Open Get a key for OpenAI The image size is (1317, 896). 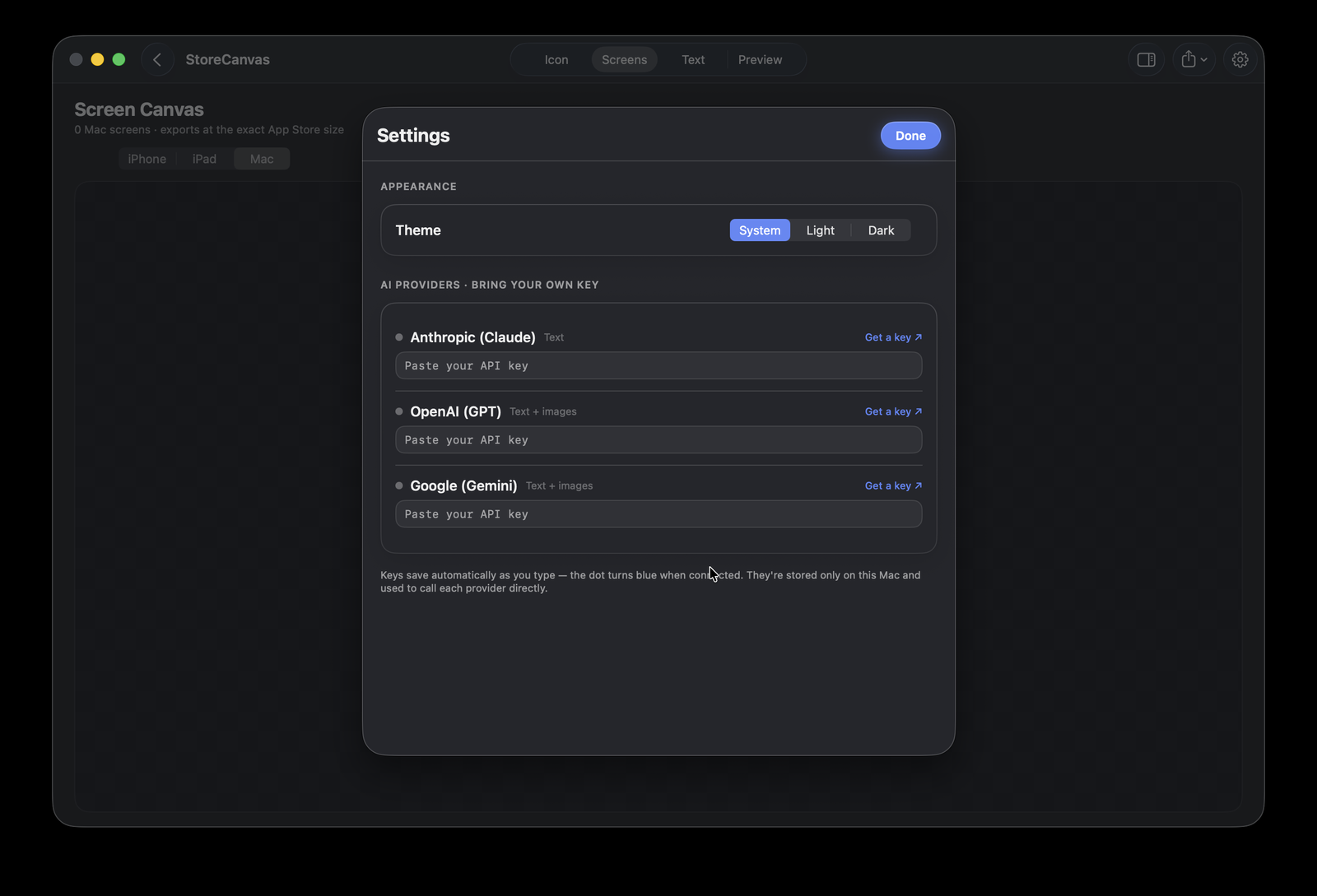click(x=893, y=411)
